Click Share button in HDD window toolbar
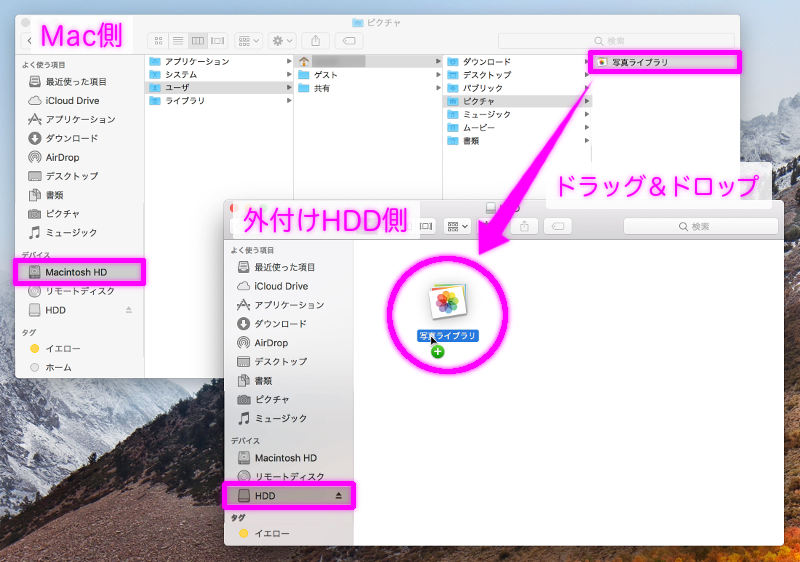Screen dimensions: 800x562 pos(524,226)
